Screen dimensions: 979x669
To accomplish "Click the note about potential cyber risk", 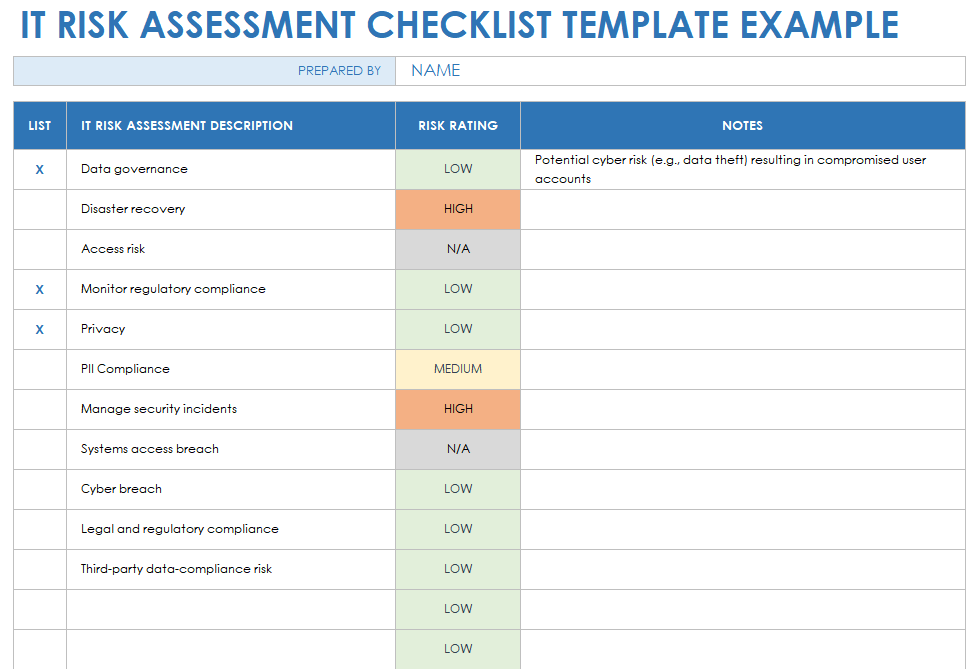I will coord(730,169).
